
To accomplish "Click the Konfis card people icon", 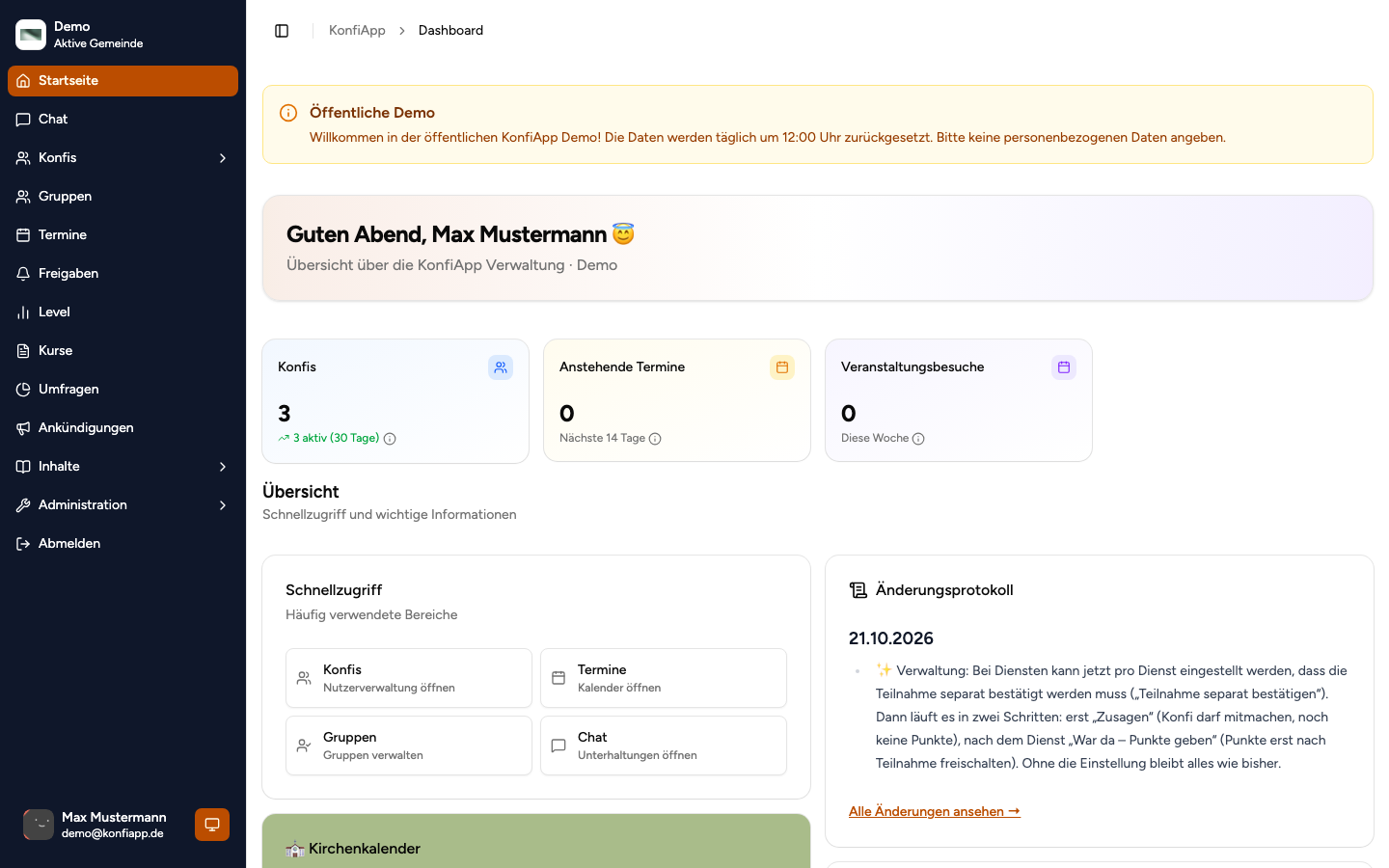I will (x=501, y=367).
